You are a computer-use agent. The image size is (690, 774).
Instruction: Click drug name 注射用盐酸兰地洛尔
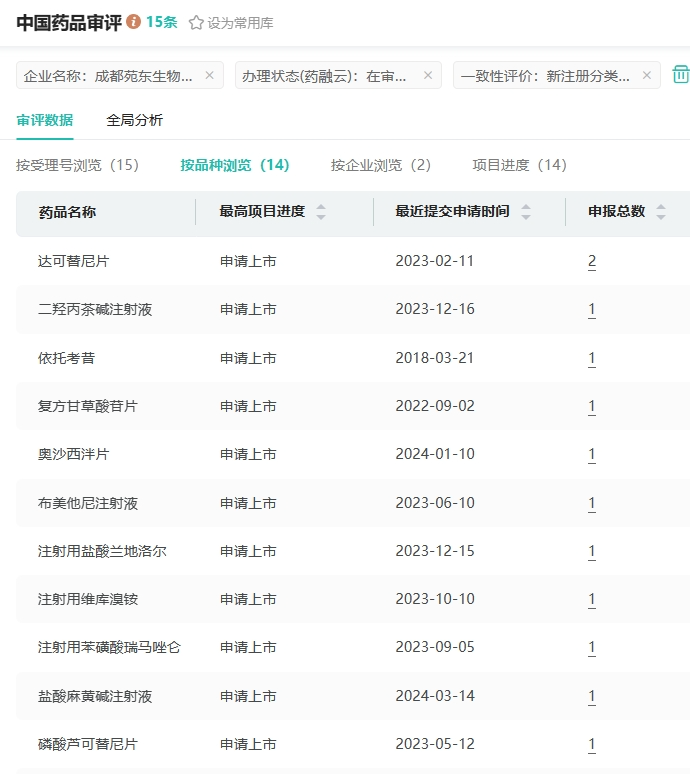pos(102,551)
